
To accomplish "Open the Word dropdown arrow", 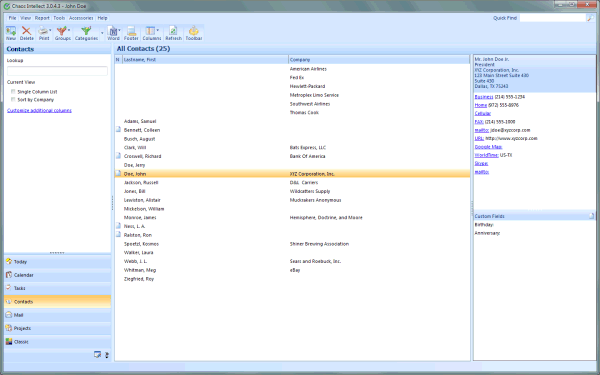I will tap(119, 30).
